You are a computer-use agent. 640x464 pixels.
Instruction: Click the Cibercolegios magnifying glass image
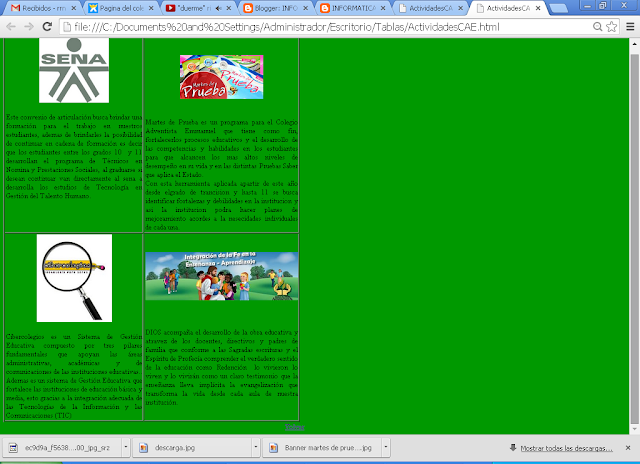point(74,278)
